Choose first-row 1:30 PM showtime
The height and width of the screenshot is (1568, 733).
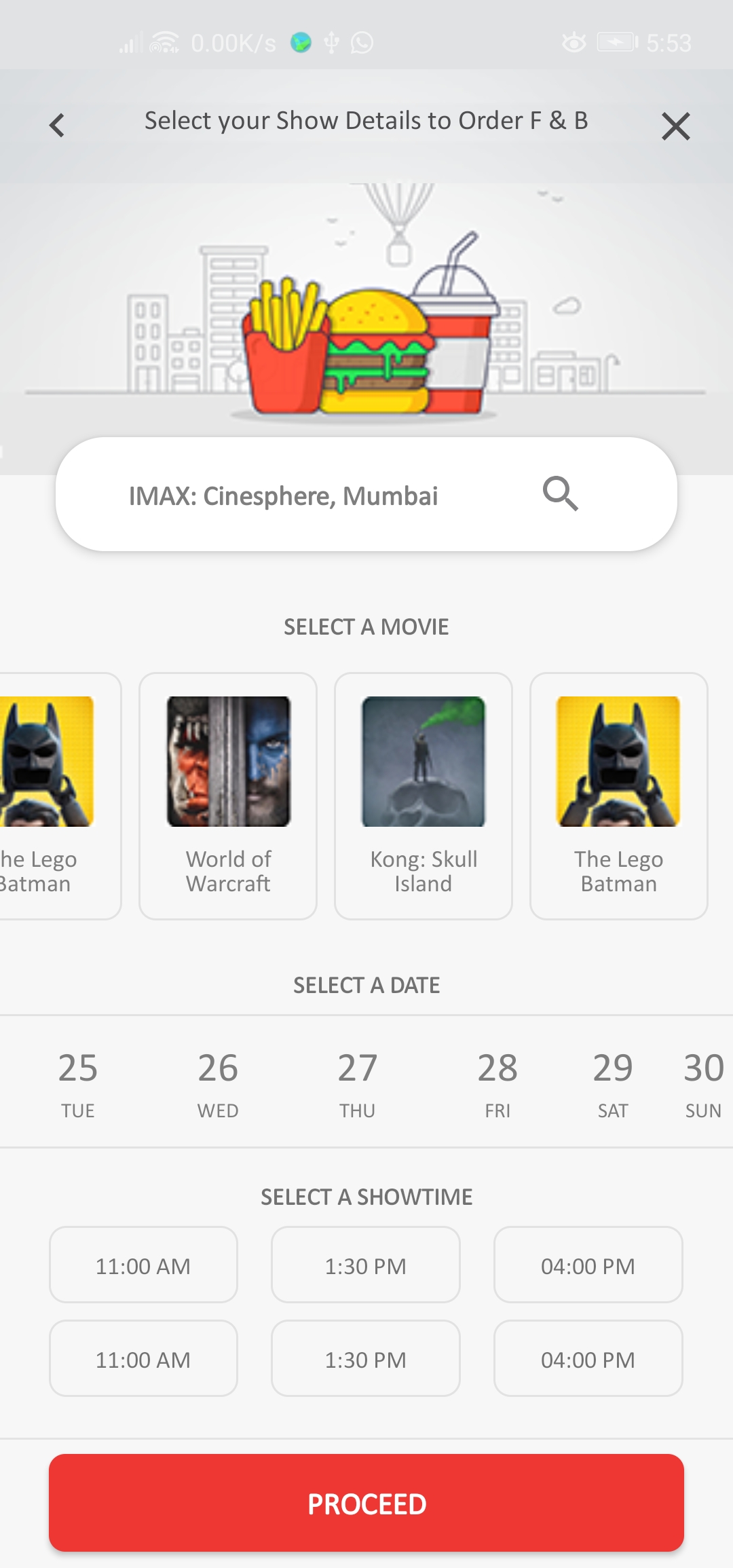(x=366, y=1265)
